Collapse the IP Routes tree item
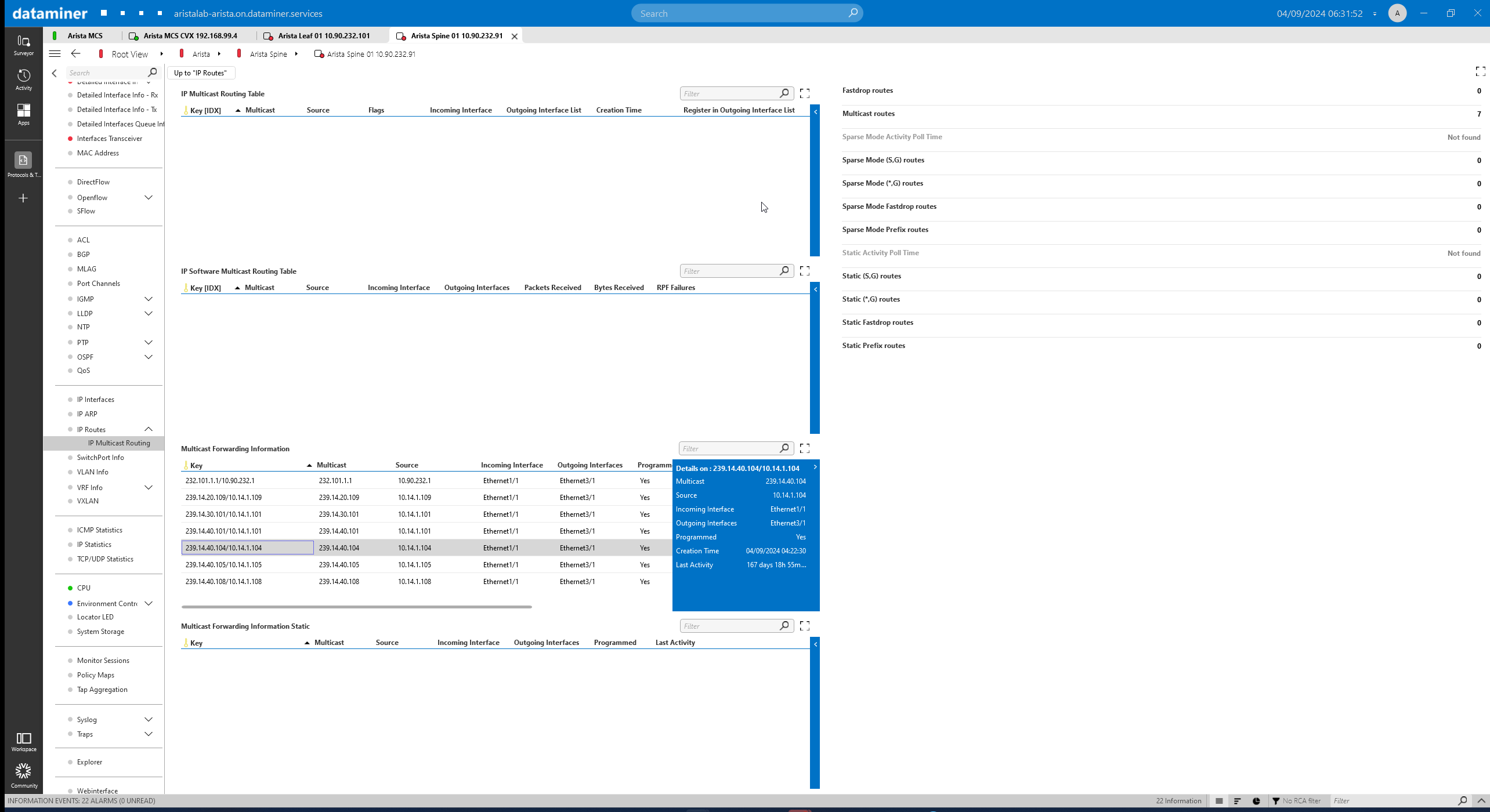Image resolution: width=1490 pixels, height=812 pixels. (x=149, y=430)
